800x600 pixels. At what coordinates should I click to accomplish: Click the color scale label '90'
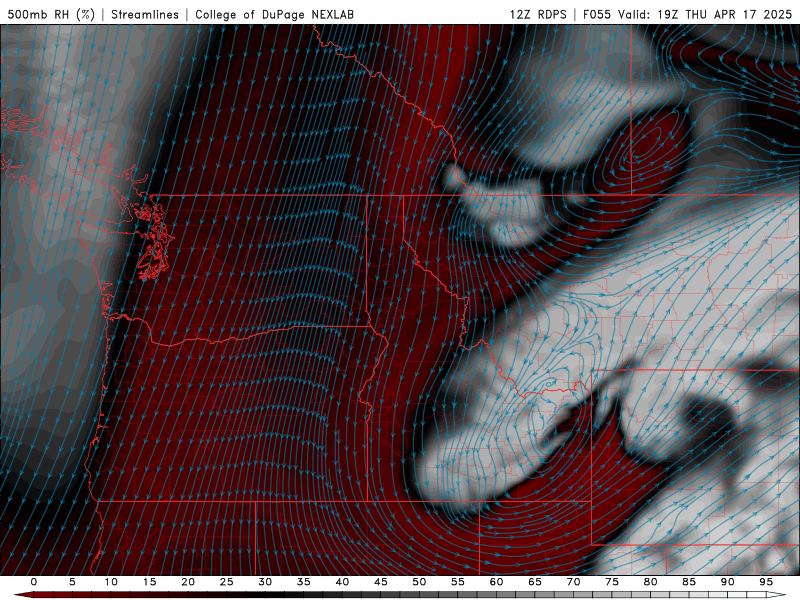tap(728, 582)
